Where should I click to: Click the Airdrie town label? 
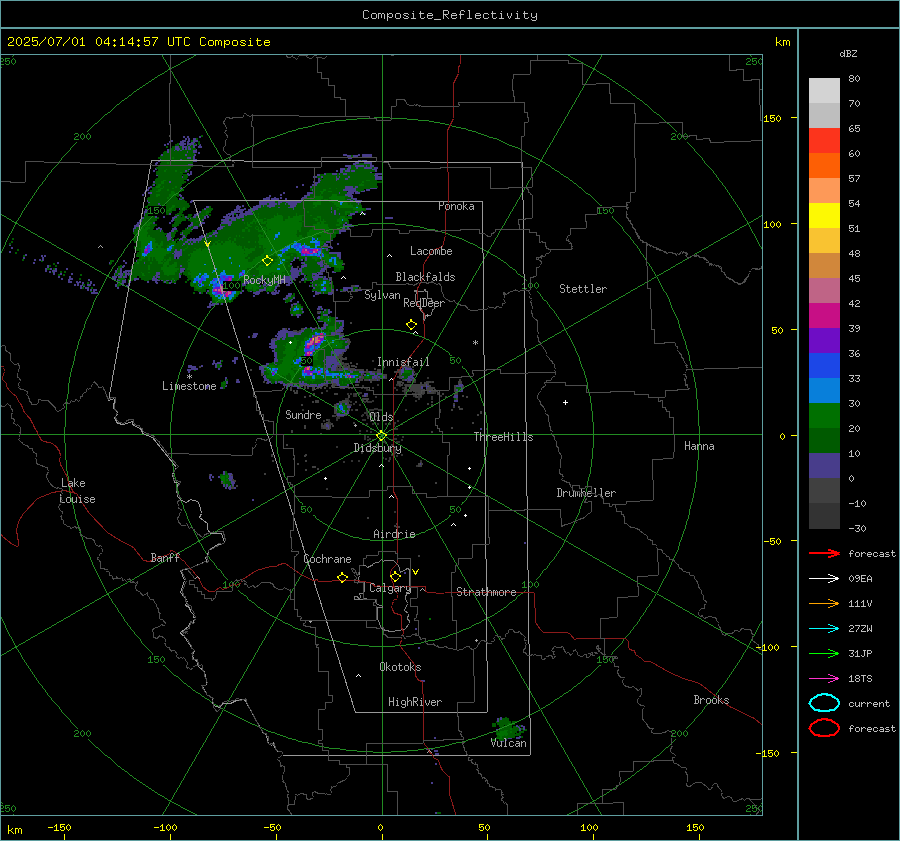[394, 534]
